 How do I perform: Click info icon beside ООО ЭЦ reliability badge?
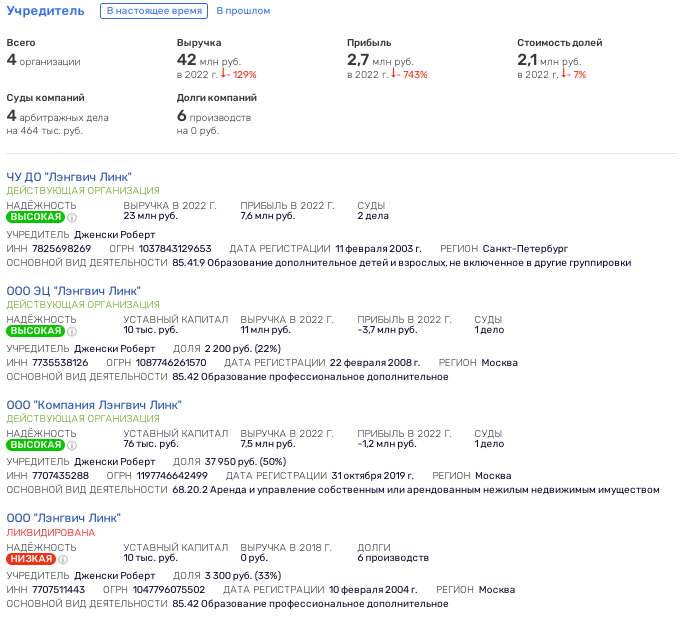coord(72,331)
